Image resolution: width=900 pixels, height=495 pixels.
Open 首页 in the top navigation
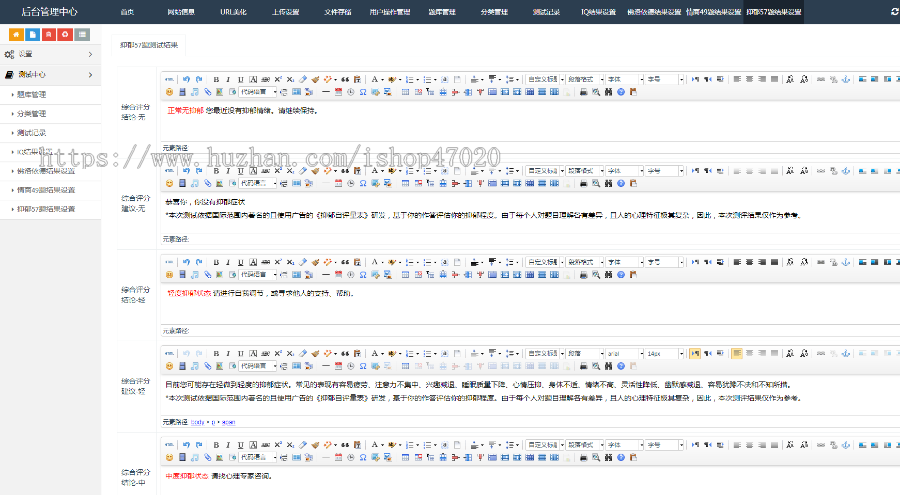click(127, 11)
